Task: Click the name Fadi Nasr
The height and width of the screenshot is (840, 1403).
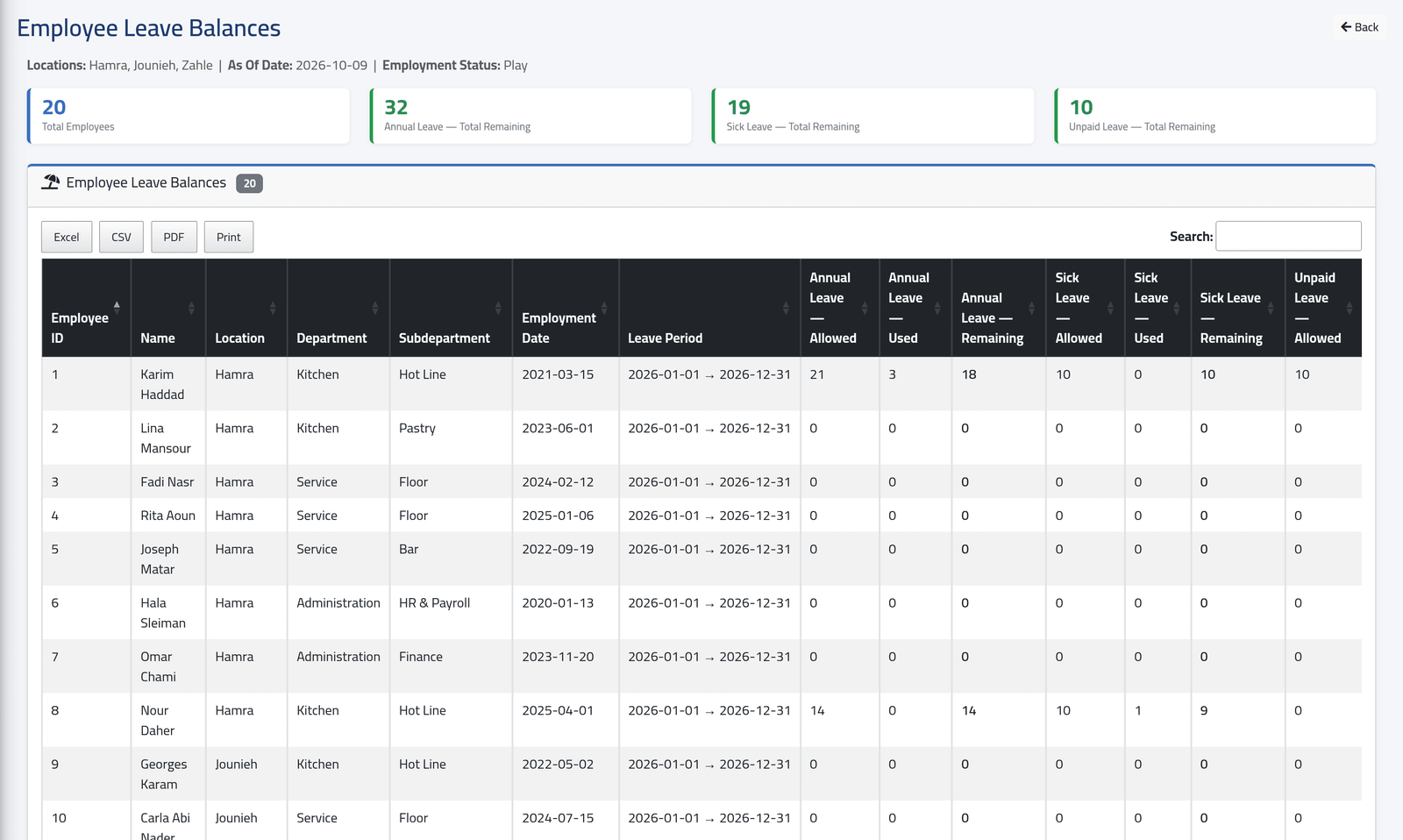Action: [x=167, y=481]
